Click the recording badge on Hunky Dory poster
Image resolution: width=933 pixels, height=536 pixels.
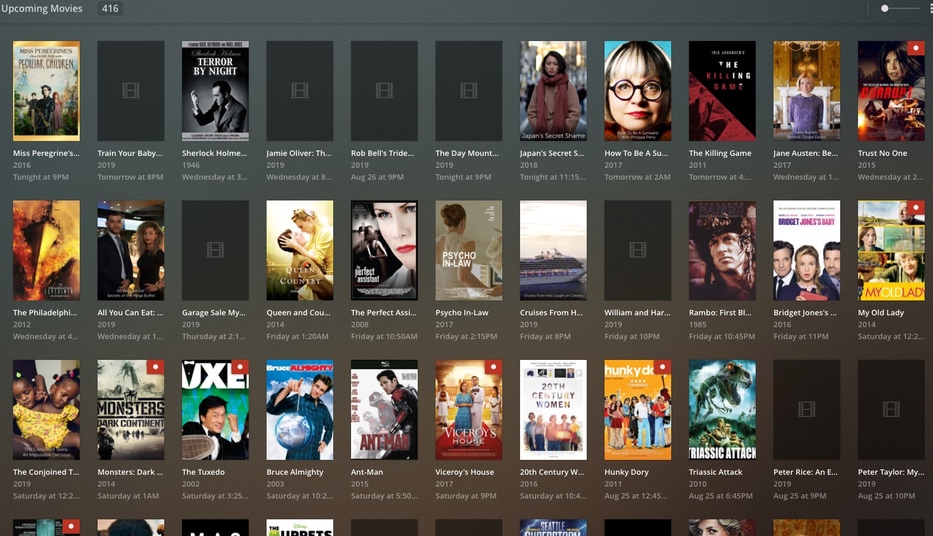662,367
